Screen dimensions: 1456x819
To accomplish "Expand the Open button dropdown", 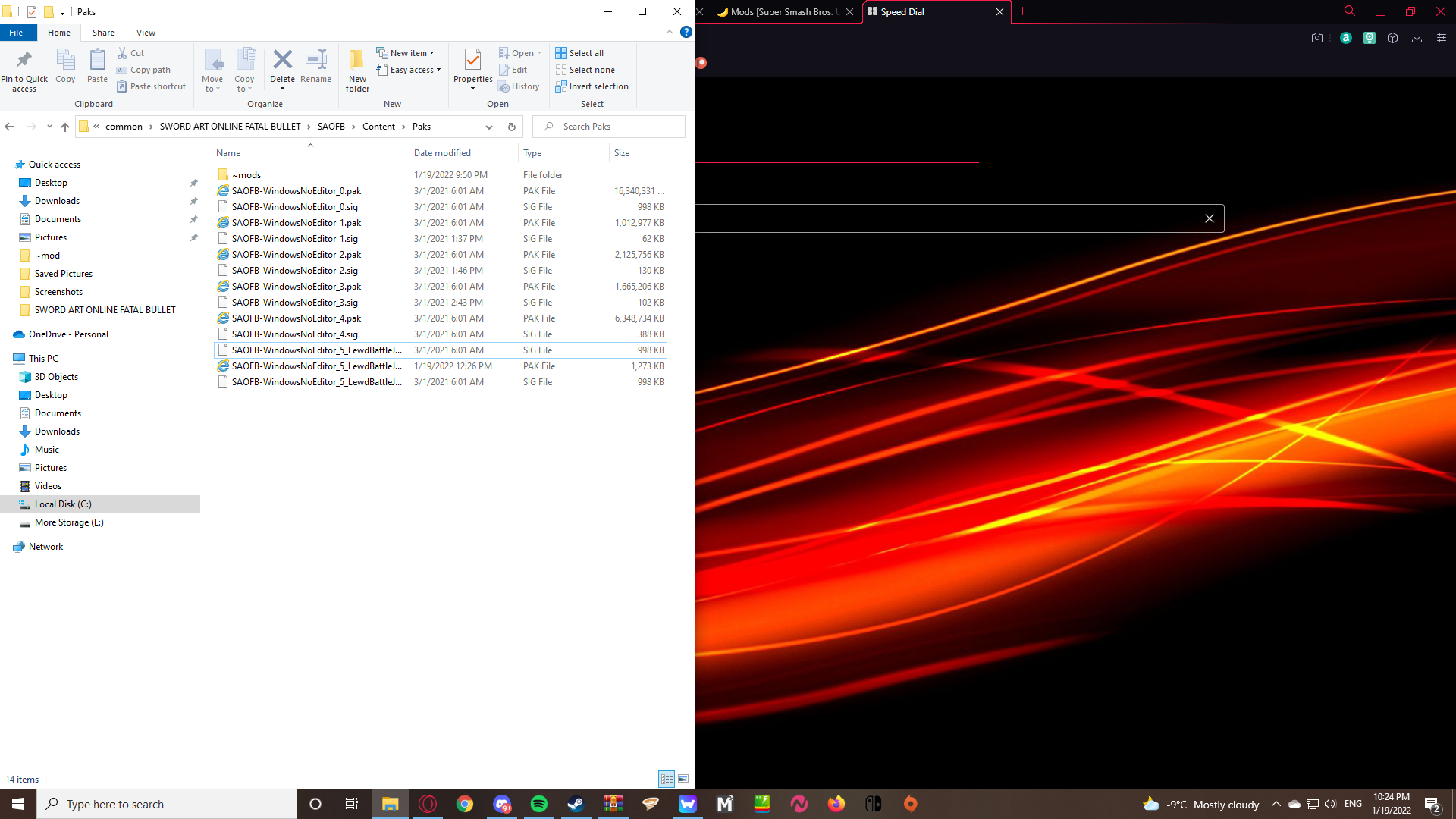I will [x=539, y=53].
